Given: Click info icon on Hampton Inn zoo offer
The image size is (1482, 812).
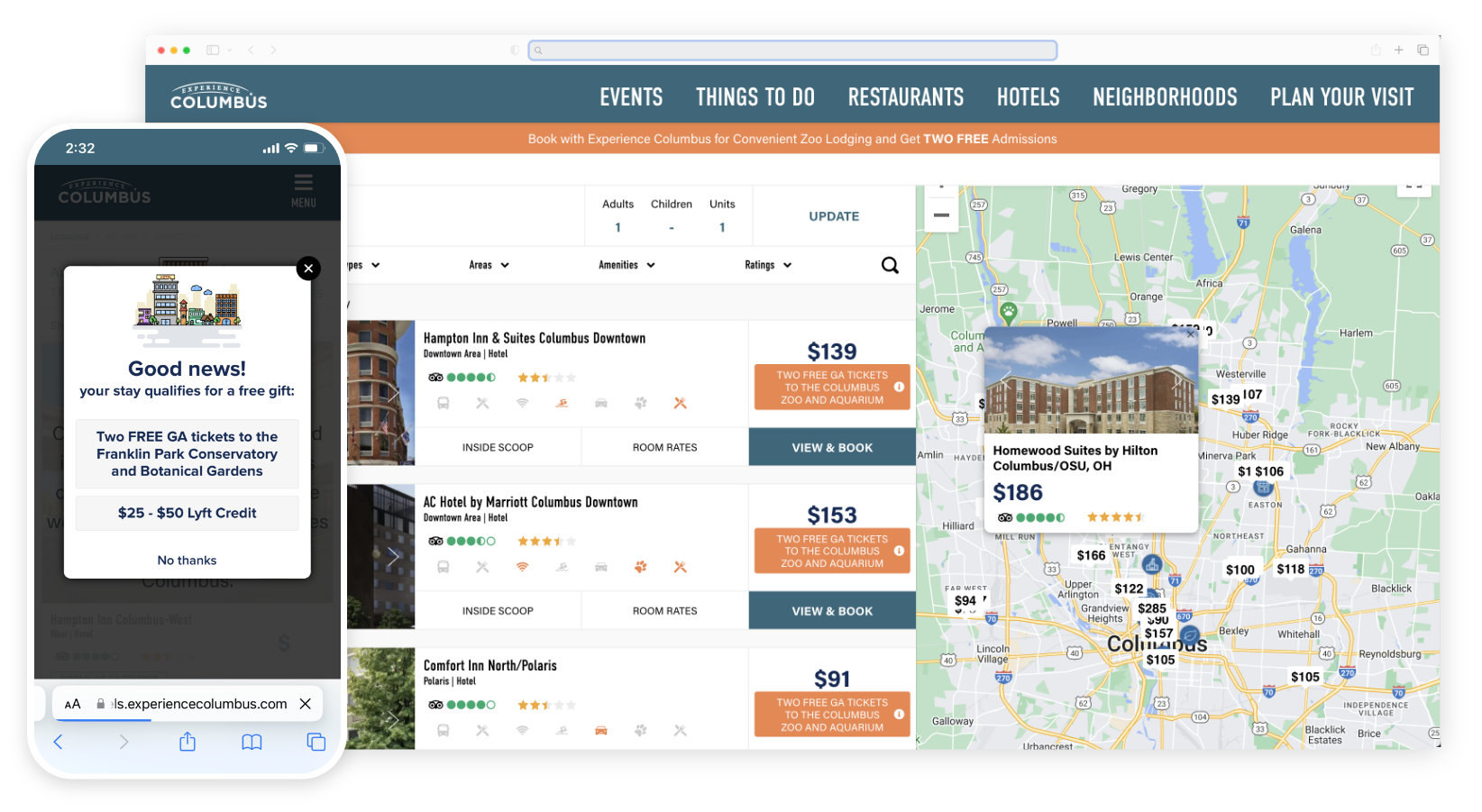Looking at the screenshot, I should pos(899,387).
